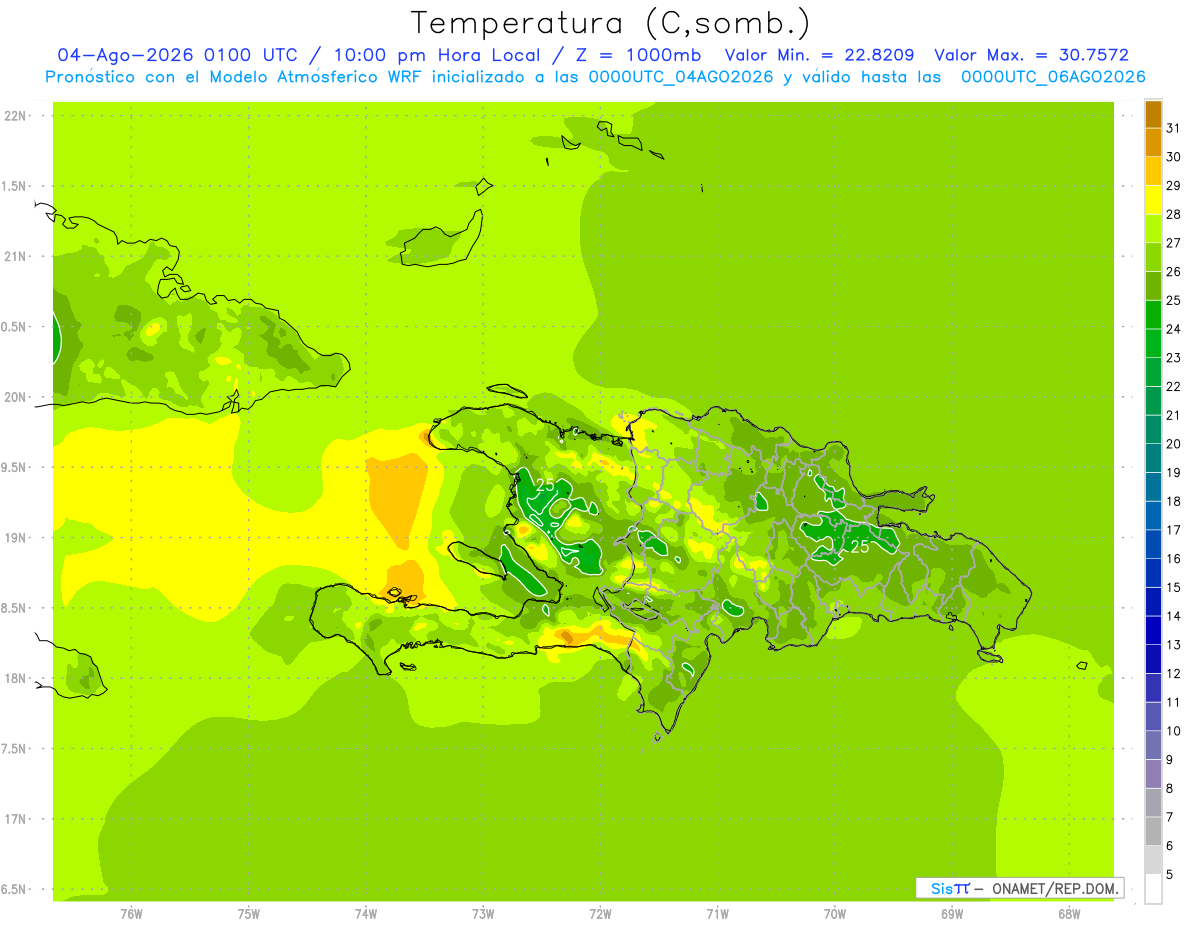Click longitude axis label '70W'

(x=835, y=914)
